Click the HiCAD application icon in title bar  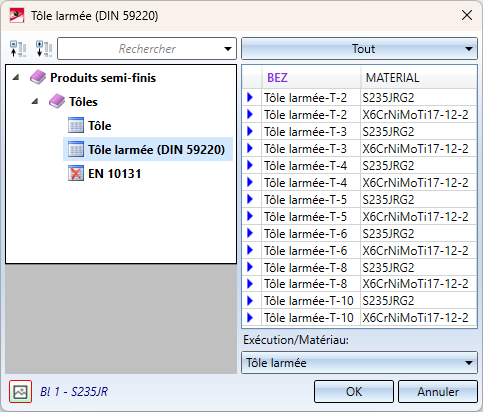[x=17, y=15]
